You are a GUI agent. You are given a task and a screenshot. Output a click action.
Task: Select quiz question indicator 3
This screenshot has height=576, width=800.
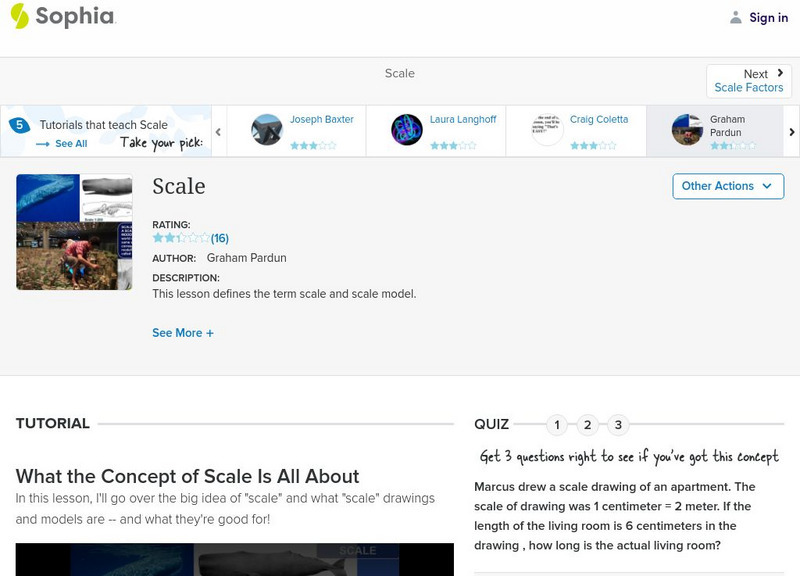coord(616,424)
